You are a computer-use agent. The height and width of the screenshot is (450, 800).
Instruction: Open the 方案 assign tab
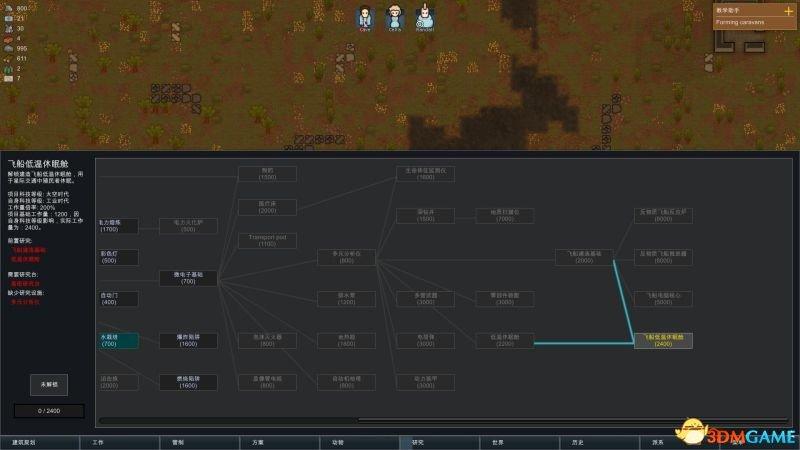[280, 442]
